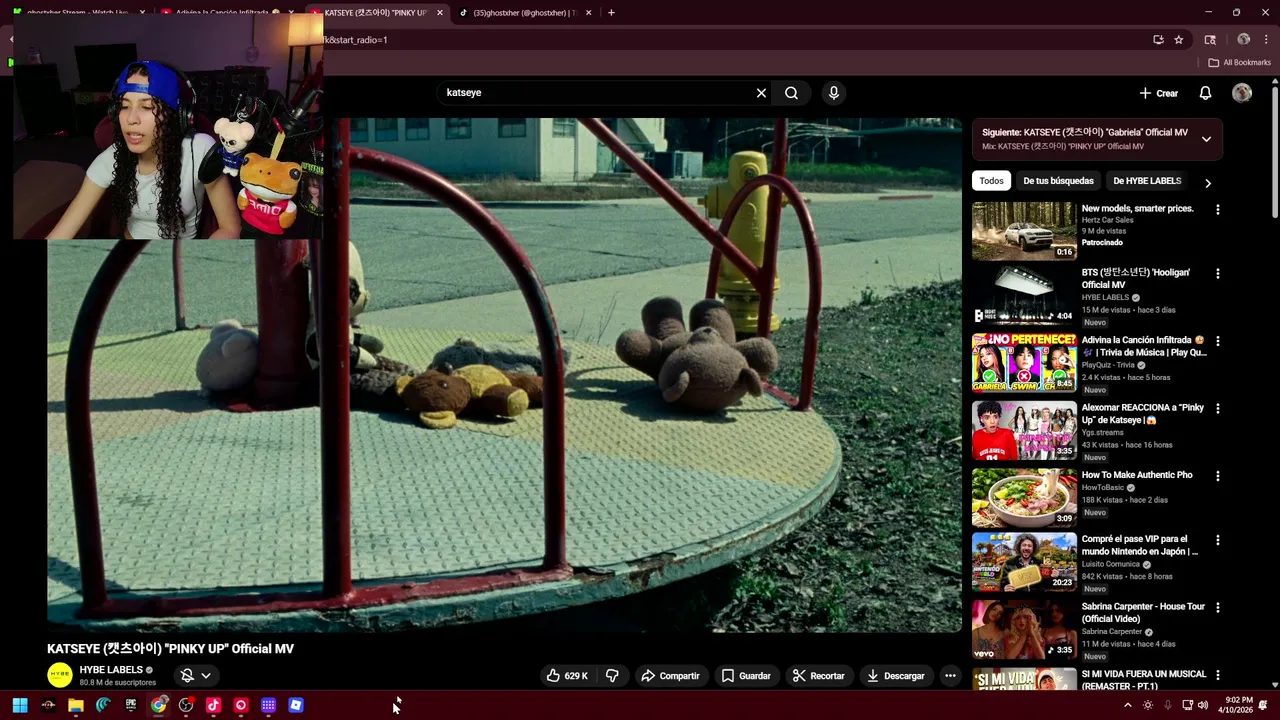Open the Crear create menu

click(1159, 93)
